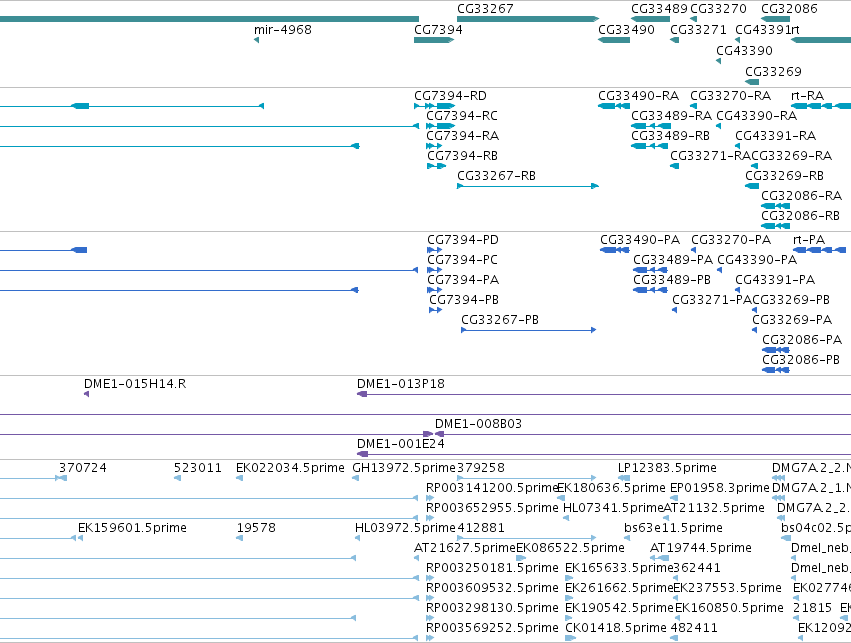Select the EP01958.3prime EST label
This screenshot has width=851, height=643.
click(720, 488)
